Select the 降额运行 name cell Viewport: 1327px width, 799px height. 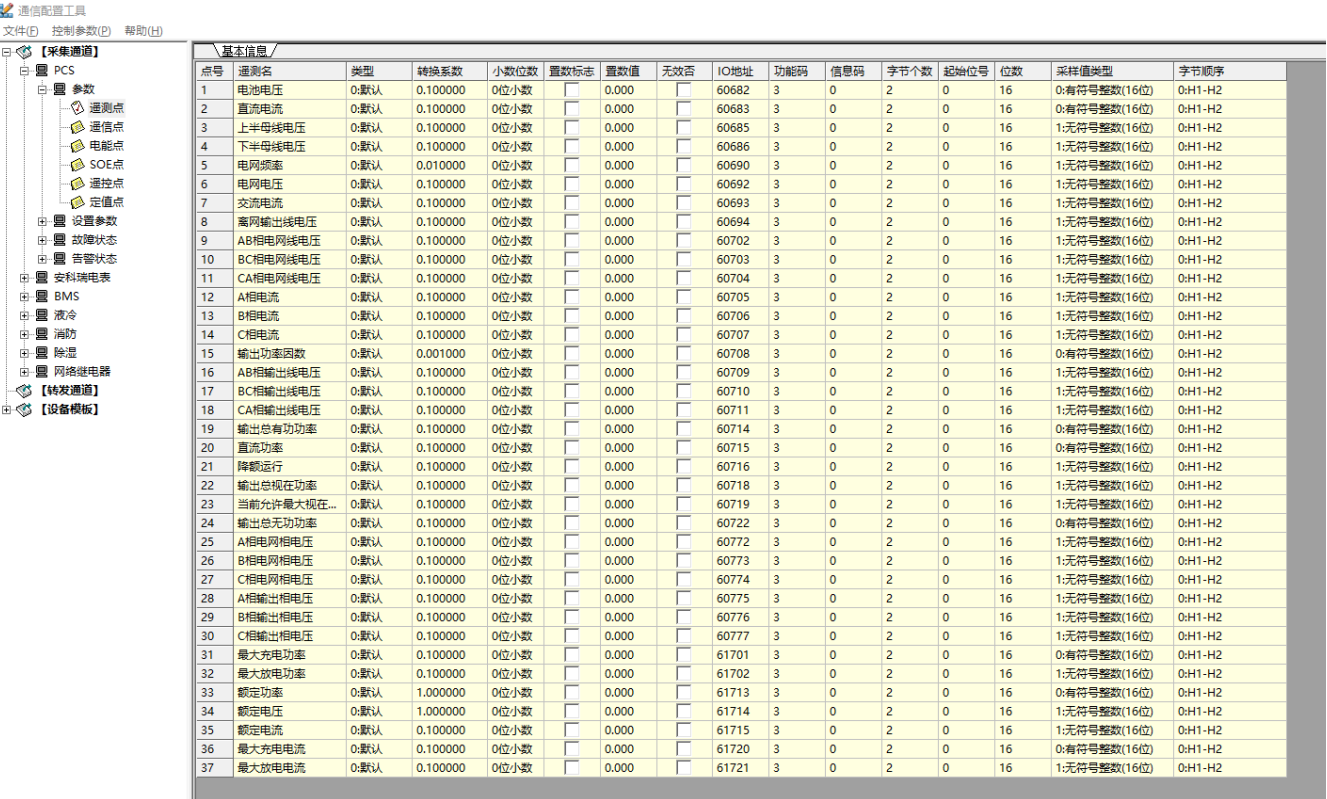pos(290,467)
